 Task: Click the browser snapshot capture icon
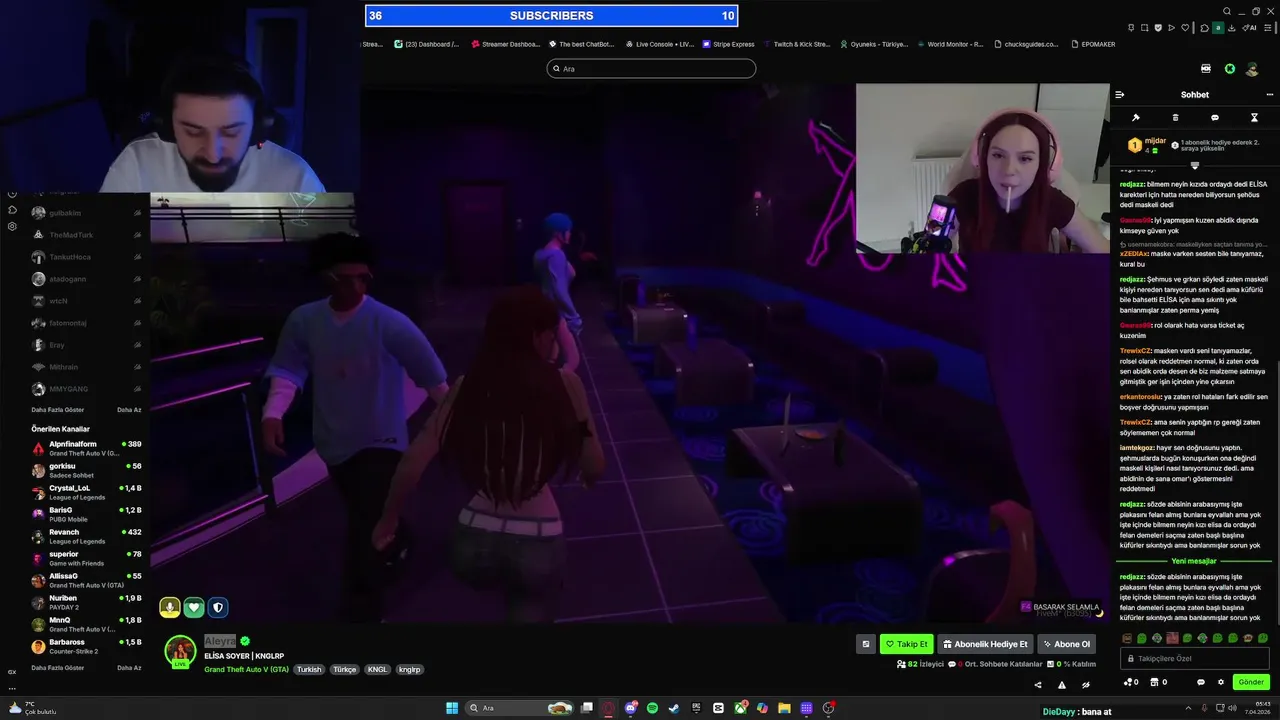pyautogui.click(x=1144, y=28)
